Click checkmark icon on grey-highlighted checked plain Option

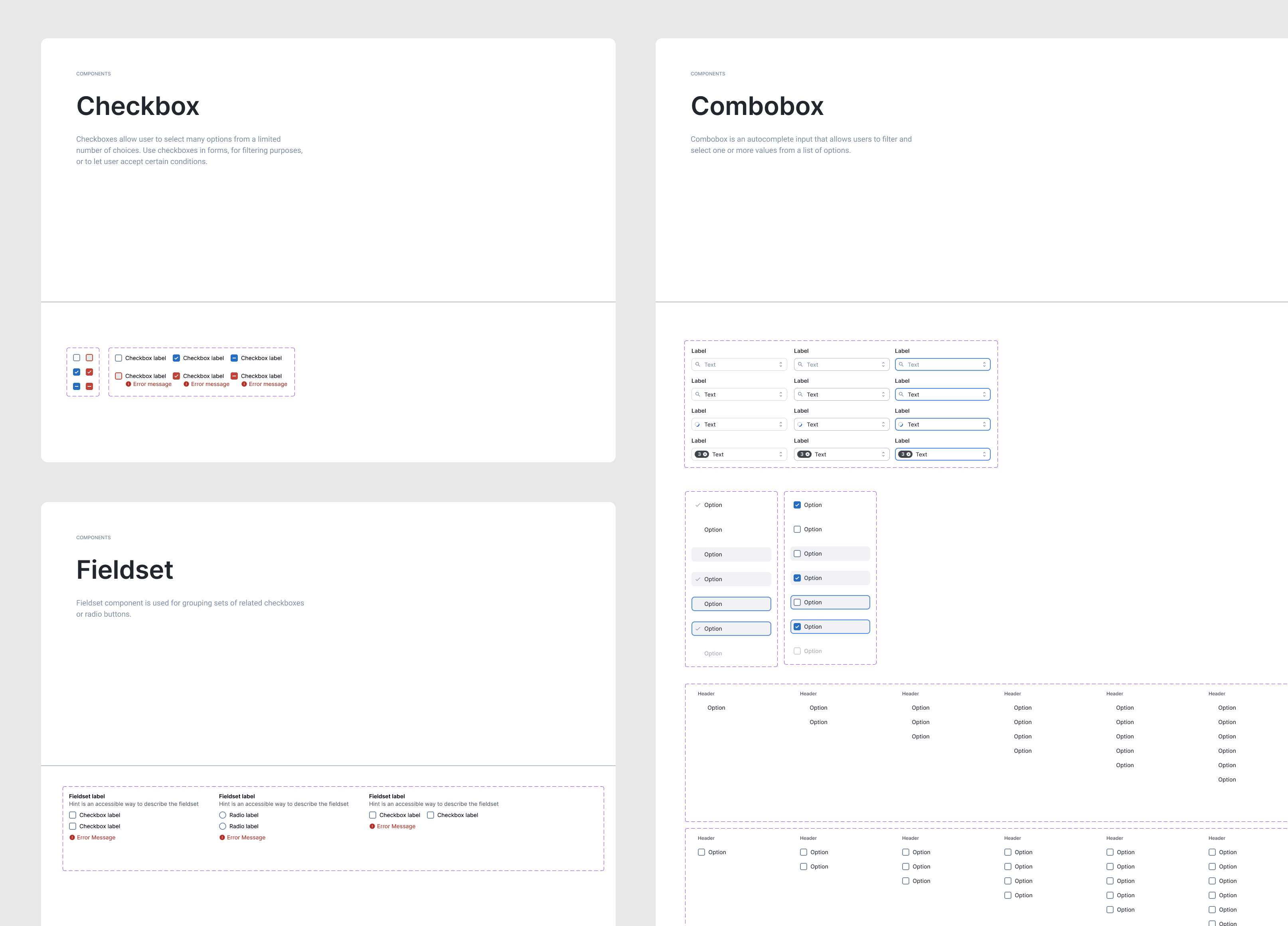pyautogui.click(x=698, y=580)
